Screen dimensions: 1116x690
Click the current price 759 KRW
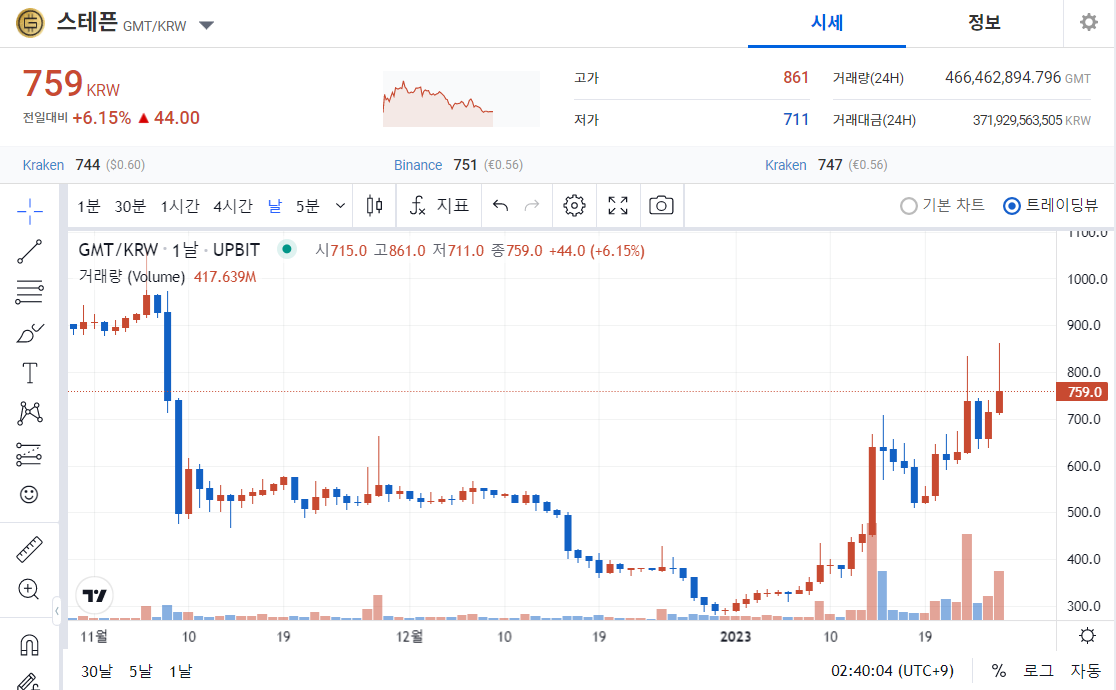pyautogui.click(x=71, y=84)
